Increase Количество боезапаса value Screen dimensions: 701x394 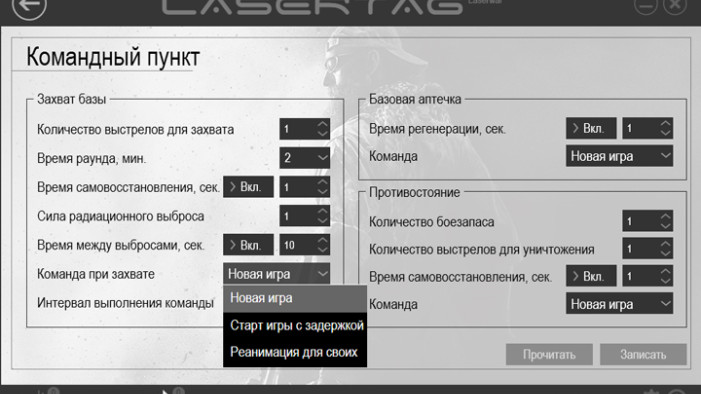(x=665, y=217)
